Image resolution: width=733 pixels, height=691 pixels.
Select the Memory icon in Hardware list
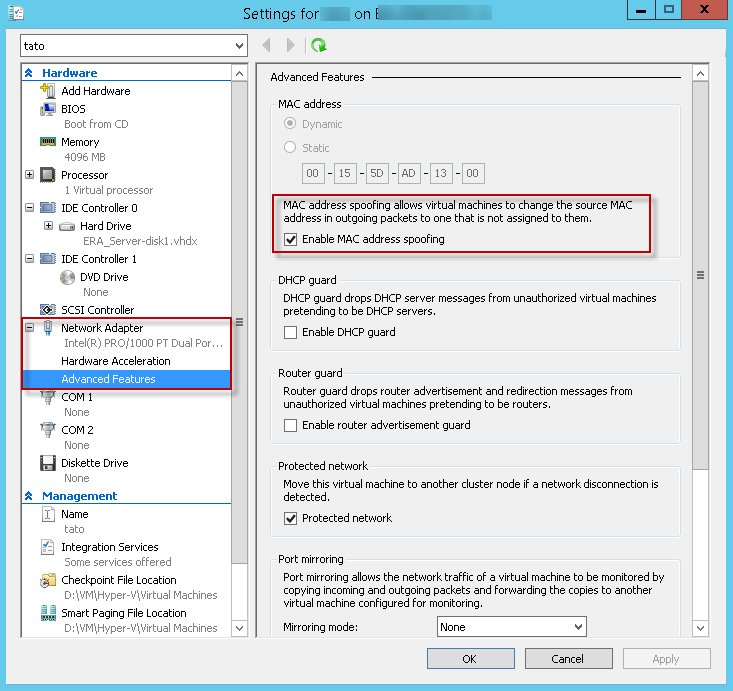(47, 142)
